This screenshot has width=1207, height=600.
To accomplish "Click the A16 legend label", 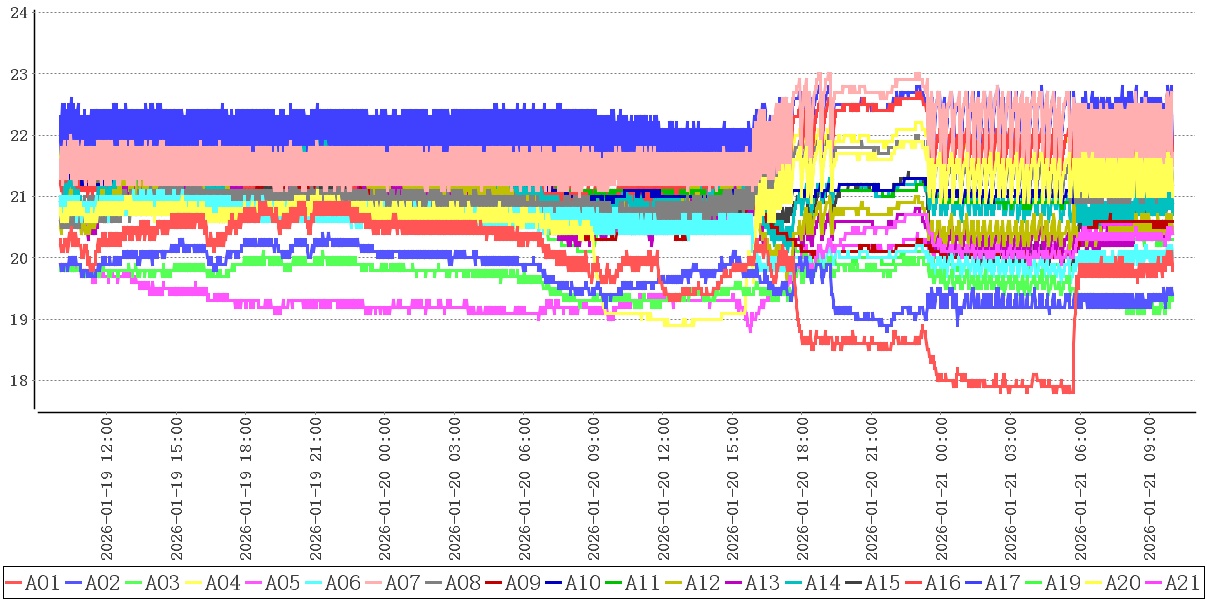I will point(942,582).
